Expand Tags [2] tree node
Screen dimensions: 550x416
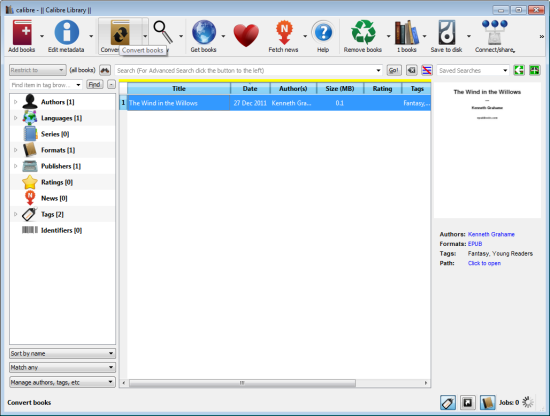click(x=15, y=214)
